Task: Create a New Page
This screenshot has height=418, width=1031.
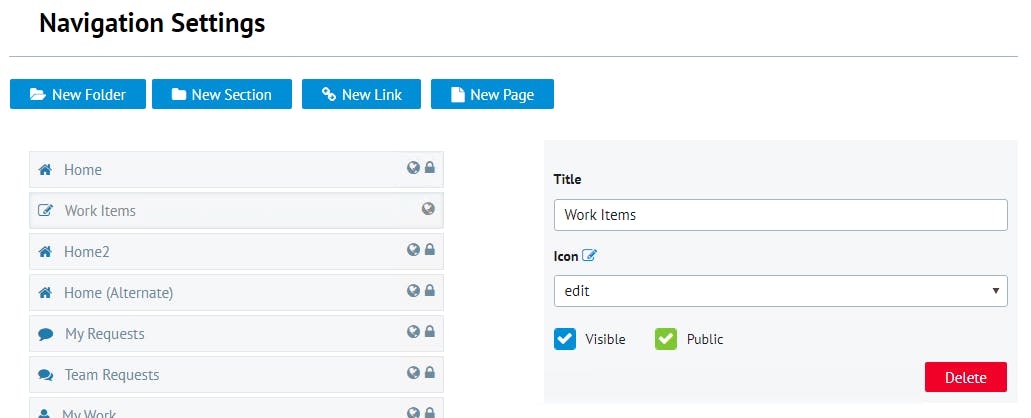Action: click(492, 95)
